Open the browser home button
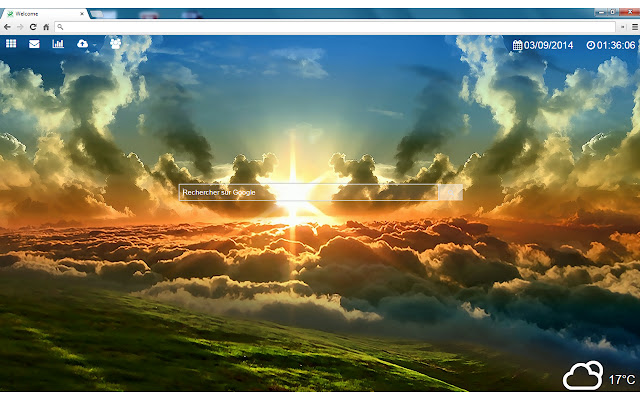The height and width of the screenshot is (400, 640). coord(46,27)
